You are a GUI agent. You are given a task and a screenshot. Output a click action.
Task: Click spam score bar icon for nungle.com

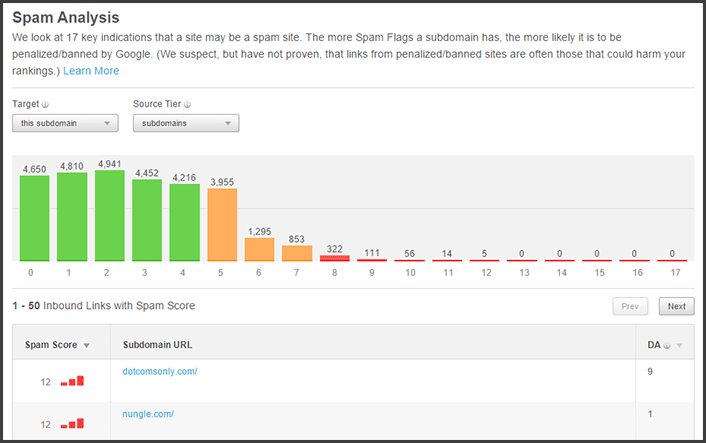[72, 424]
